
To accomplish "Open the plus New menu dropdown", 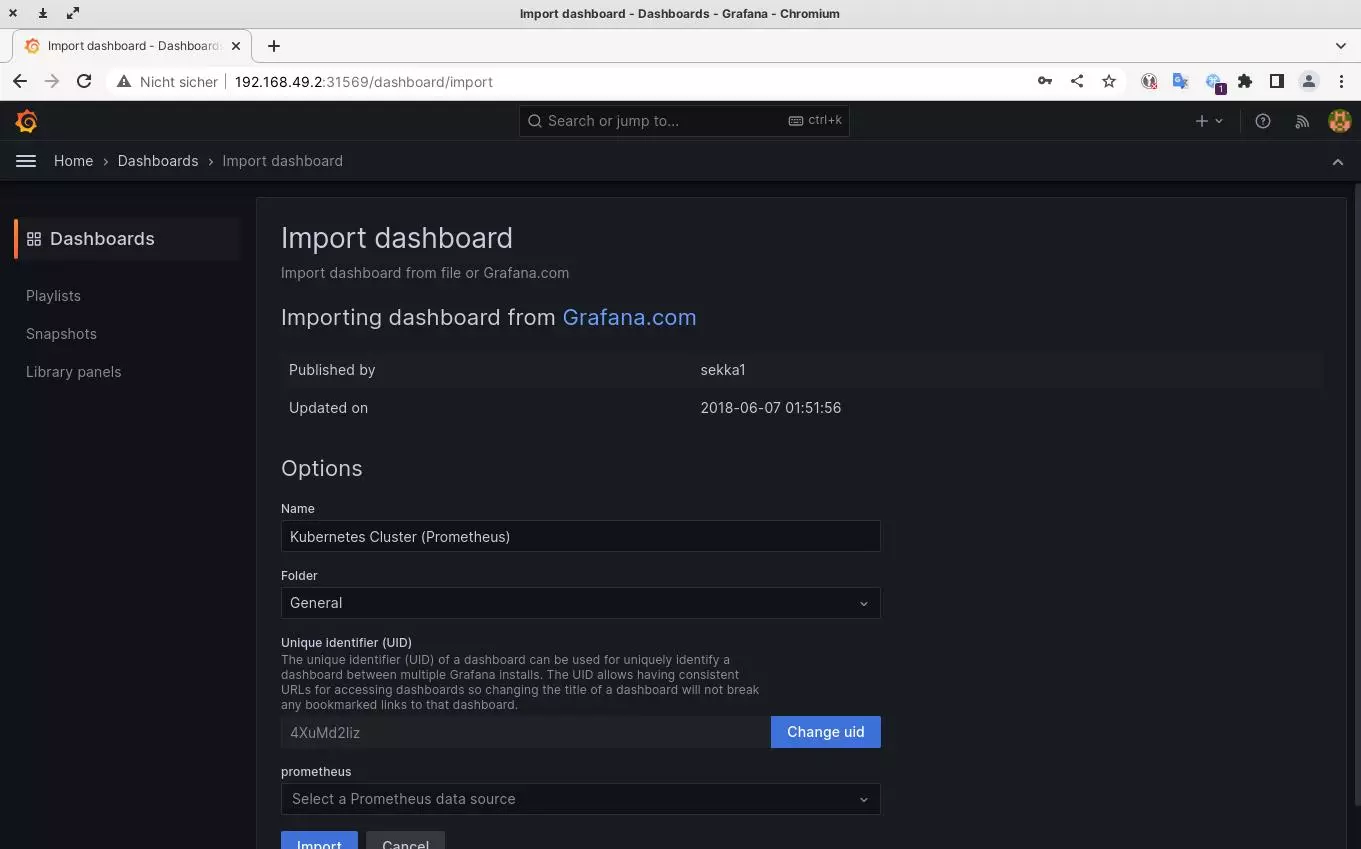I will pyautogui.click(x=1208, y=121).
